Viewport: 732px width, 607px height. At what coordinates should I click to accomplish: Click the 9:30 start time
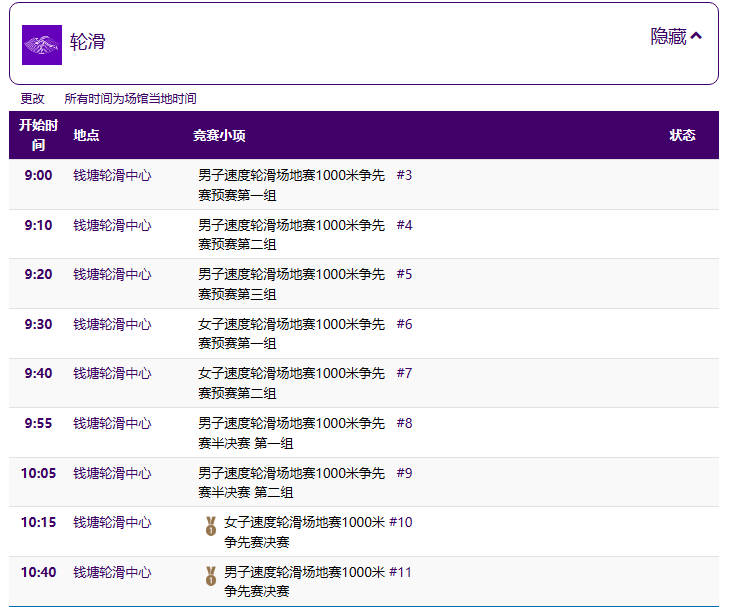pos(38,325)
